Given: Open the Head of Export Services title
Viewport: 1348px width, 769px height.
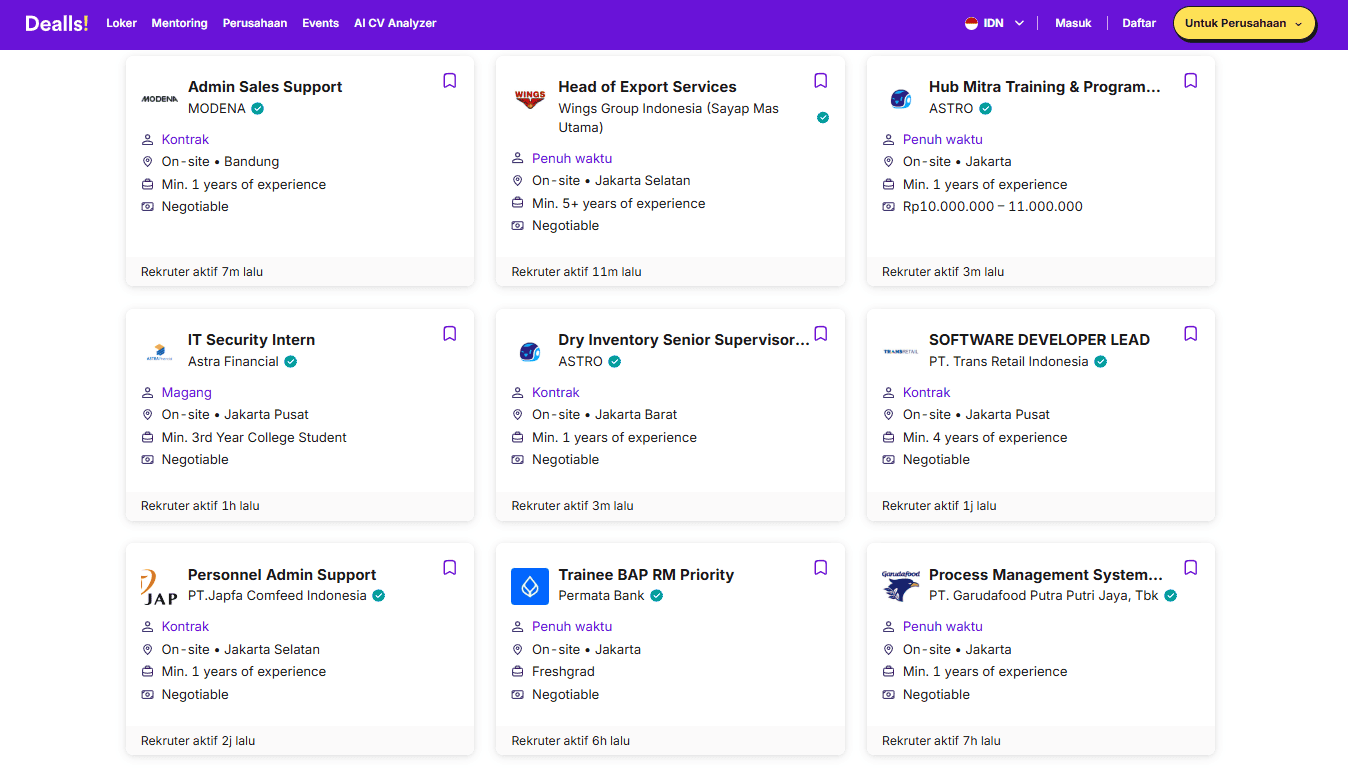Looking at the screenshot, I should click(647, 87).
